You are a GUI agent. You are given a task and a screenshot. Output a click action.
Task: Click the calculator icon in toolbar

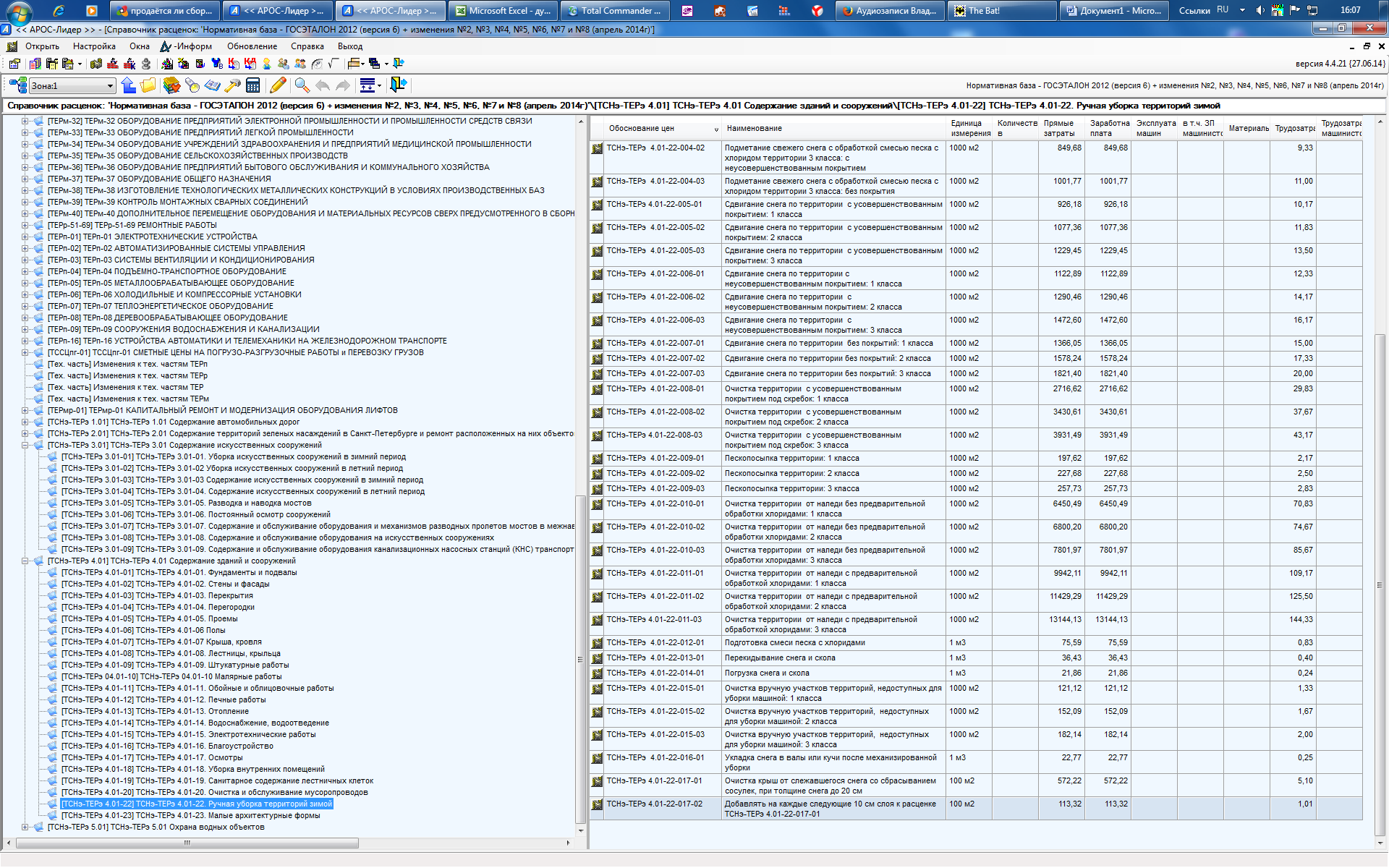(x=252, y=85)
